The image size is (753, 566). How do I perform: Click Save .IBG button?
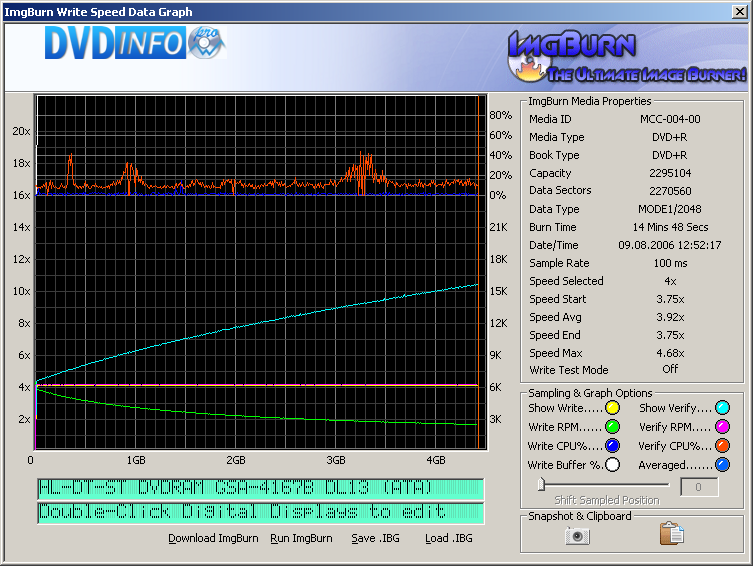376,539
